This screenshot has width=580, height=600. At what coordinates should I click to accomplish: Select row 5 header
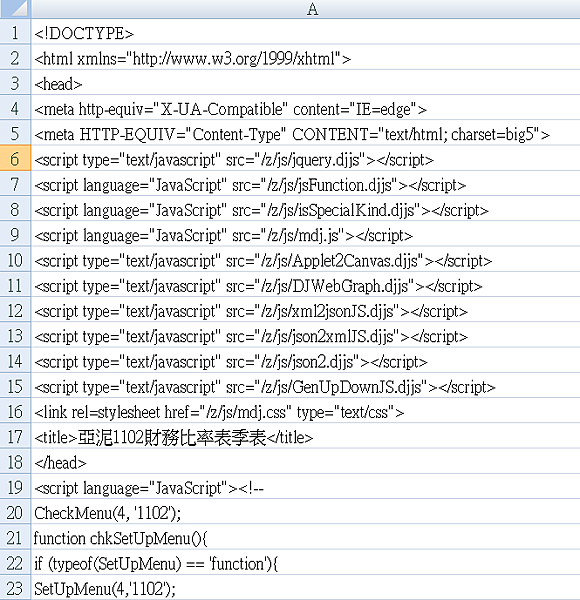pos(15,133)
